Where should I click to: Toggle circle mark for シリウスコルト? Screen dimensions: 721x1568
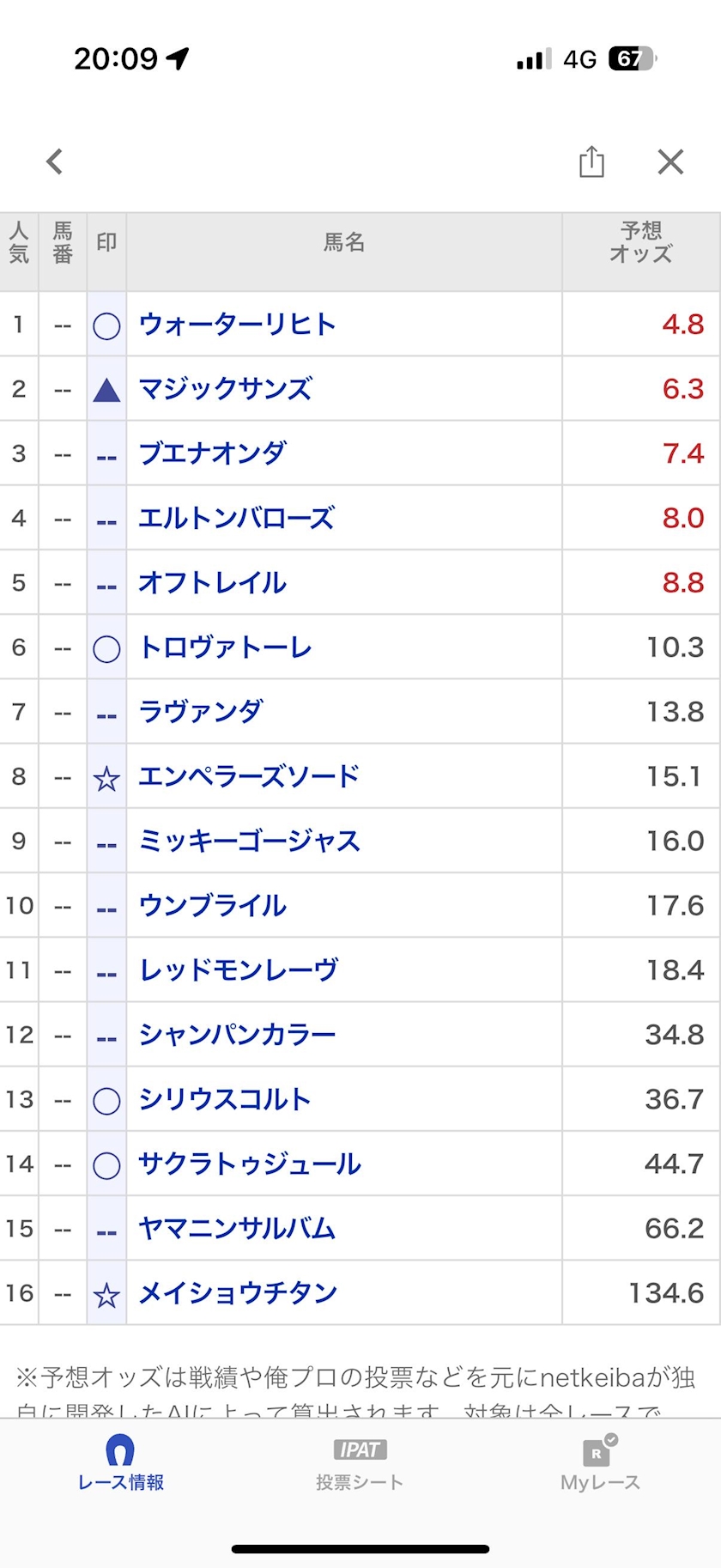[106, 1100]
